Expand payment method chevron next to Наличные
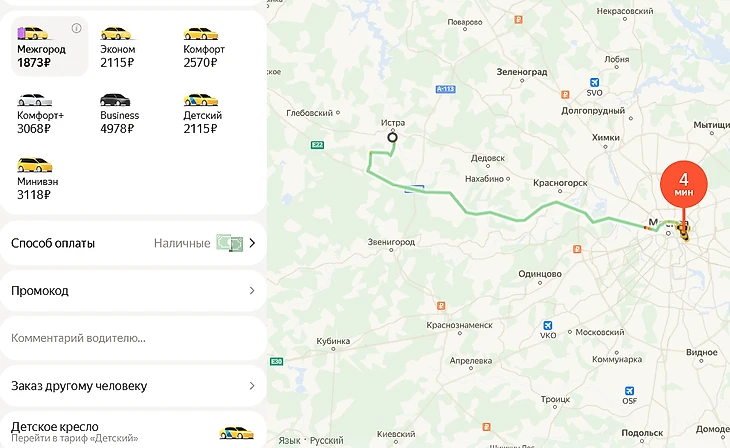Viewport: 730px width, 448px height. [x=252, y=243]
